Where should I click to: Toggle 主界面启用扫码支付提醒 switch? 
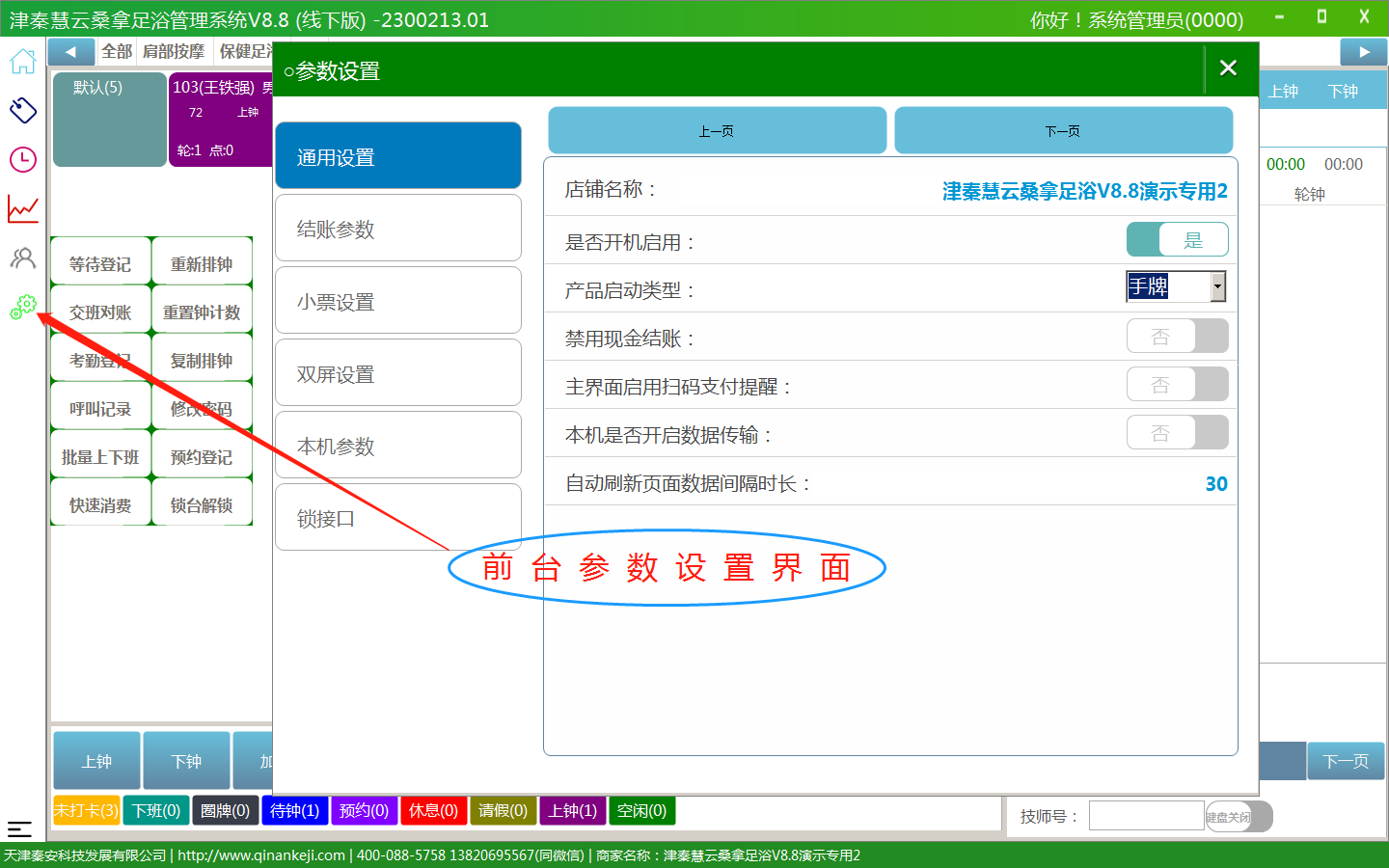1177,385
